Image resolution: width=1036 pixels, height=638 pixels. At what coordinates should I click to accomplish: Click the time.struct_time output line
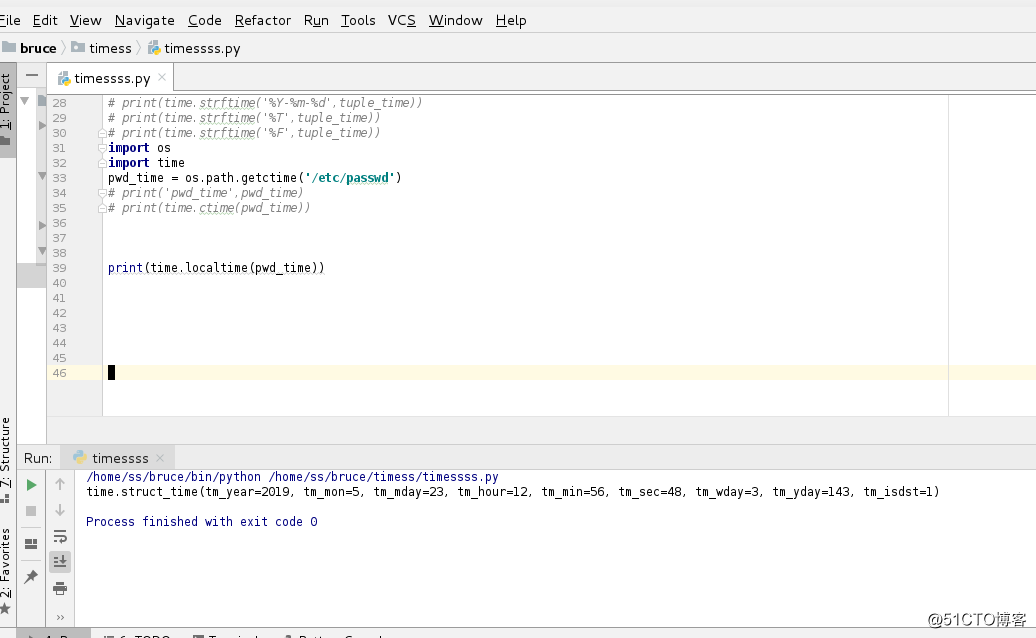tap(513, 491)
